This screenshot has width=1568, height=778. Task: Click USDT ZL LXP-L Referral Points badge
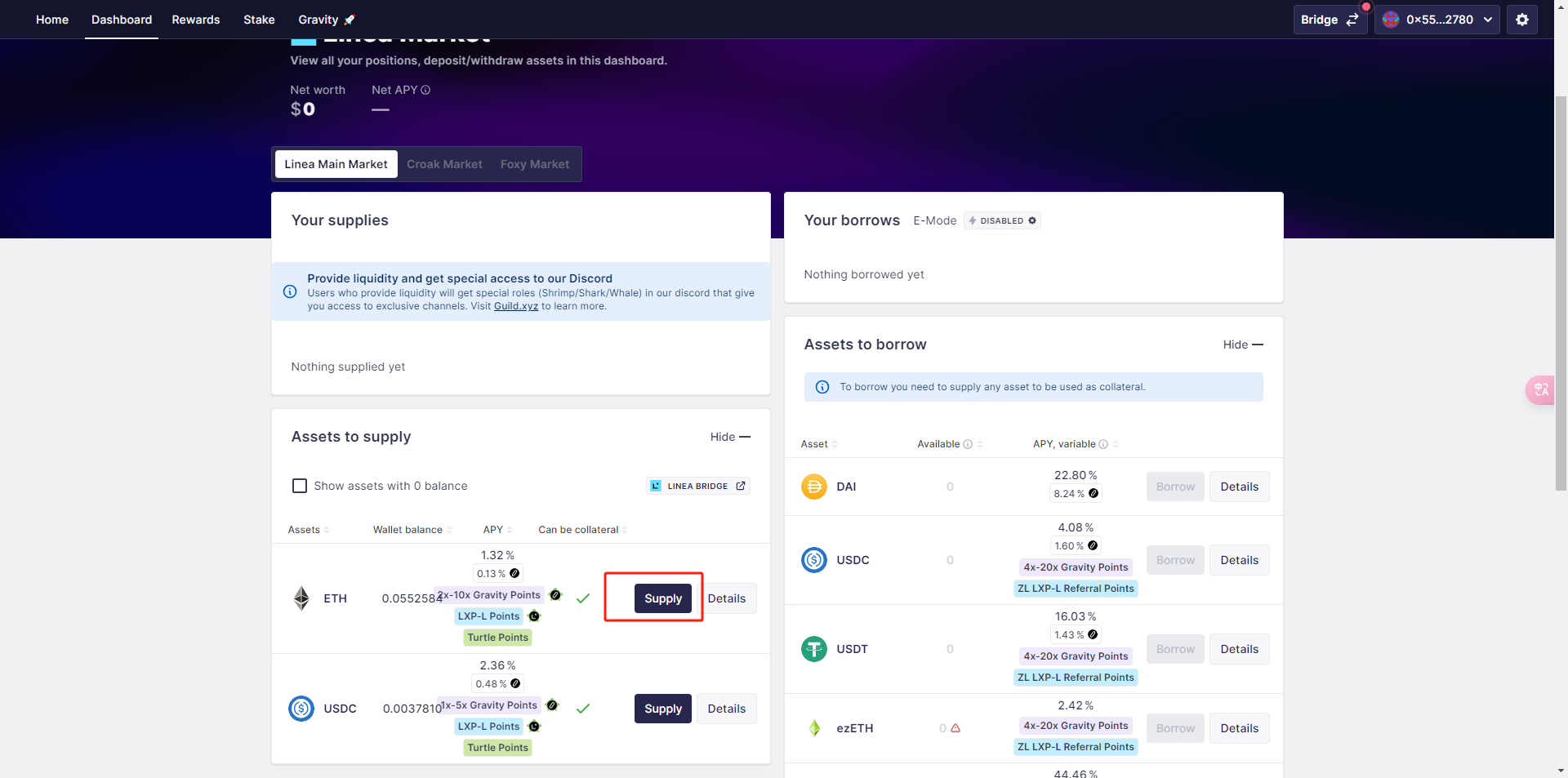1076,677
